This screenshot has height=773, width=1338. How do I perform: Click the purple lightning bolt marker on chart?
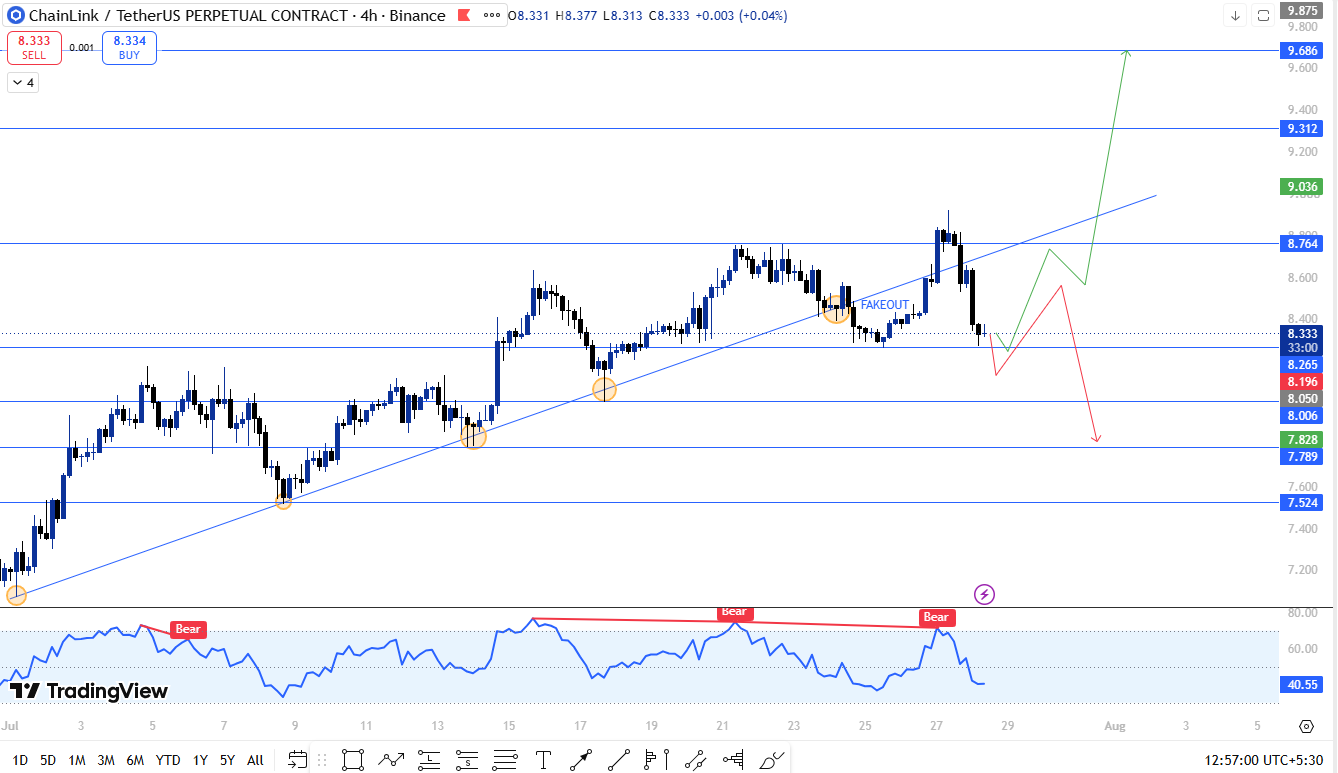click(x=984, y=595)
